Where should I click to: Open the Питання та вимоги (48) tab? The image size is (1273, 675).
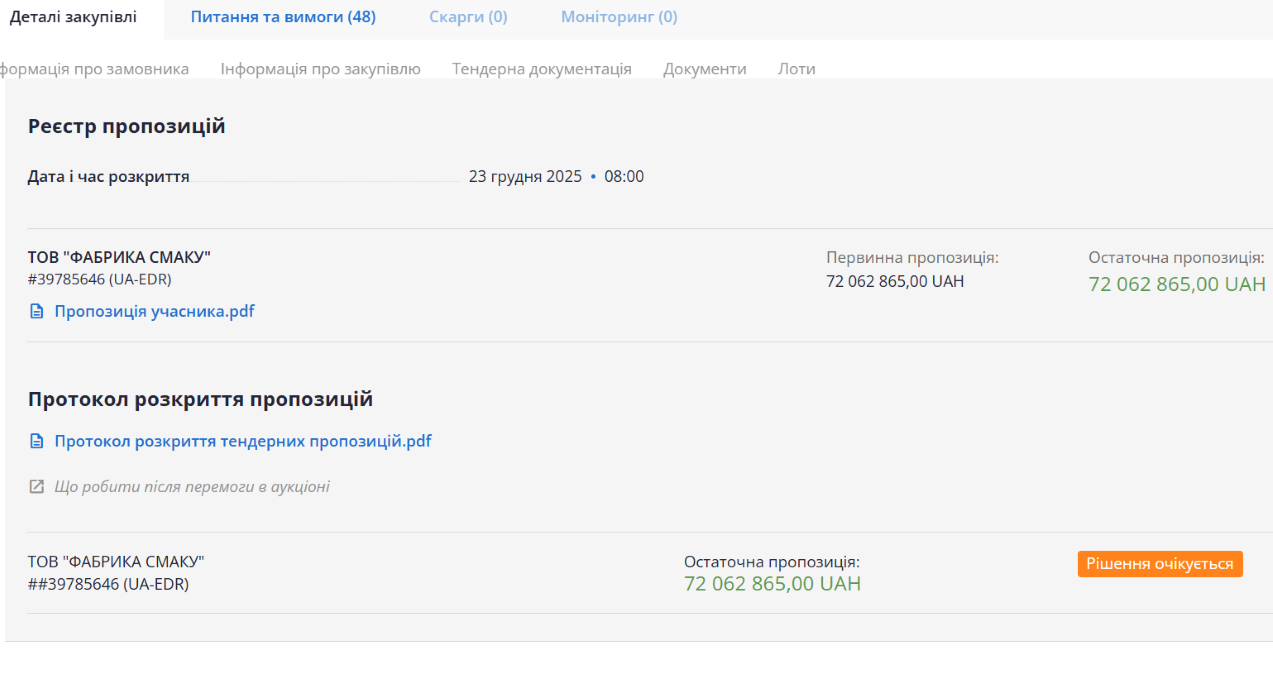coord(283,17)
